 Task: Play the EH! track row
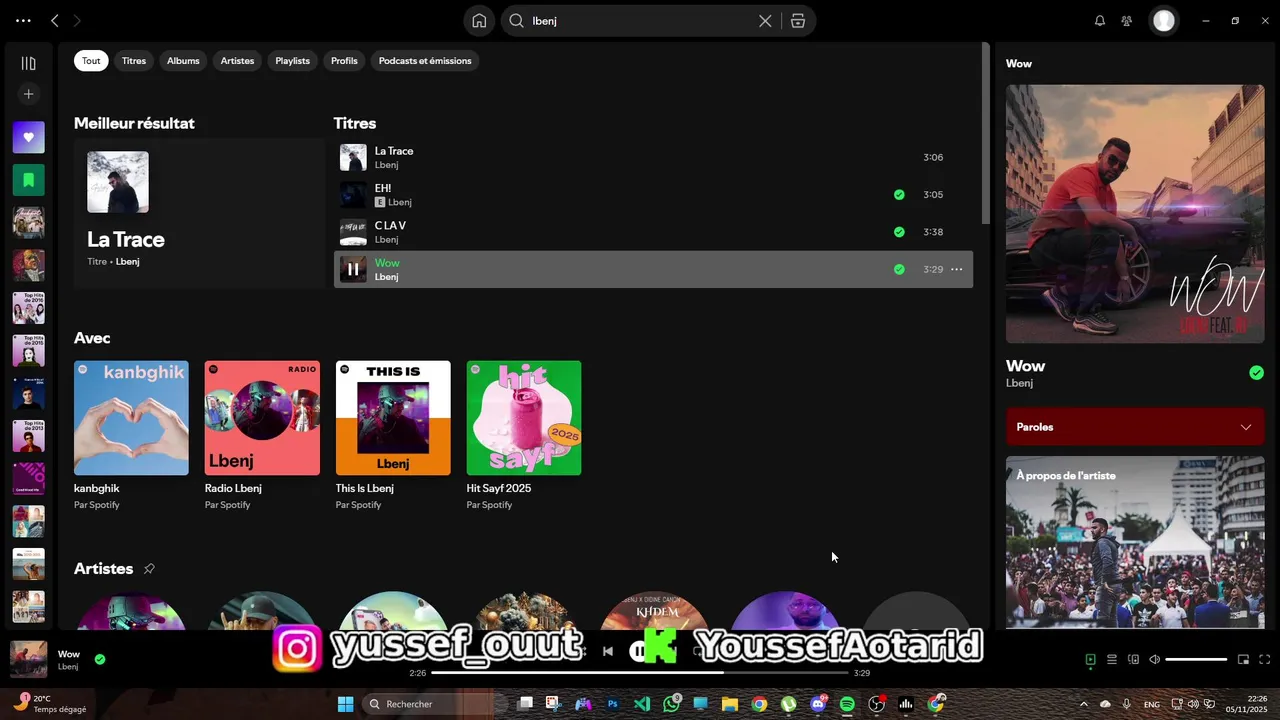tap(653, 195)
